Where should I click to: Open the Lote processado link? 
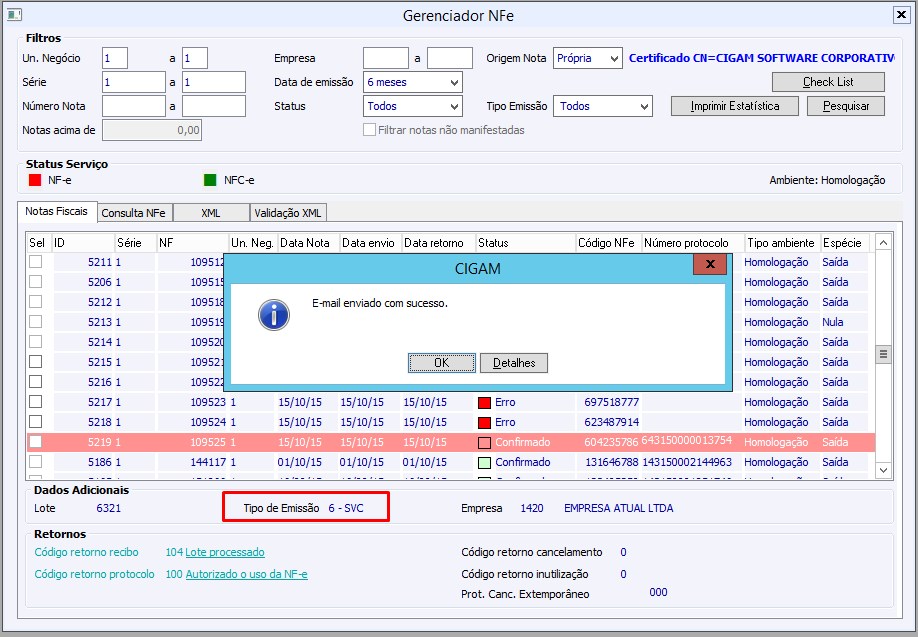[225, 552]
